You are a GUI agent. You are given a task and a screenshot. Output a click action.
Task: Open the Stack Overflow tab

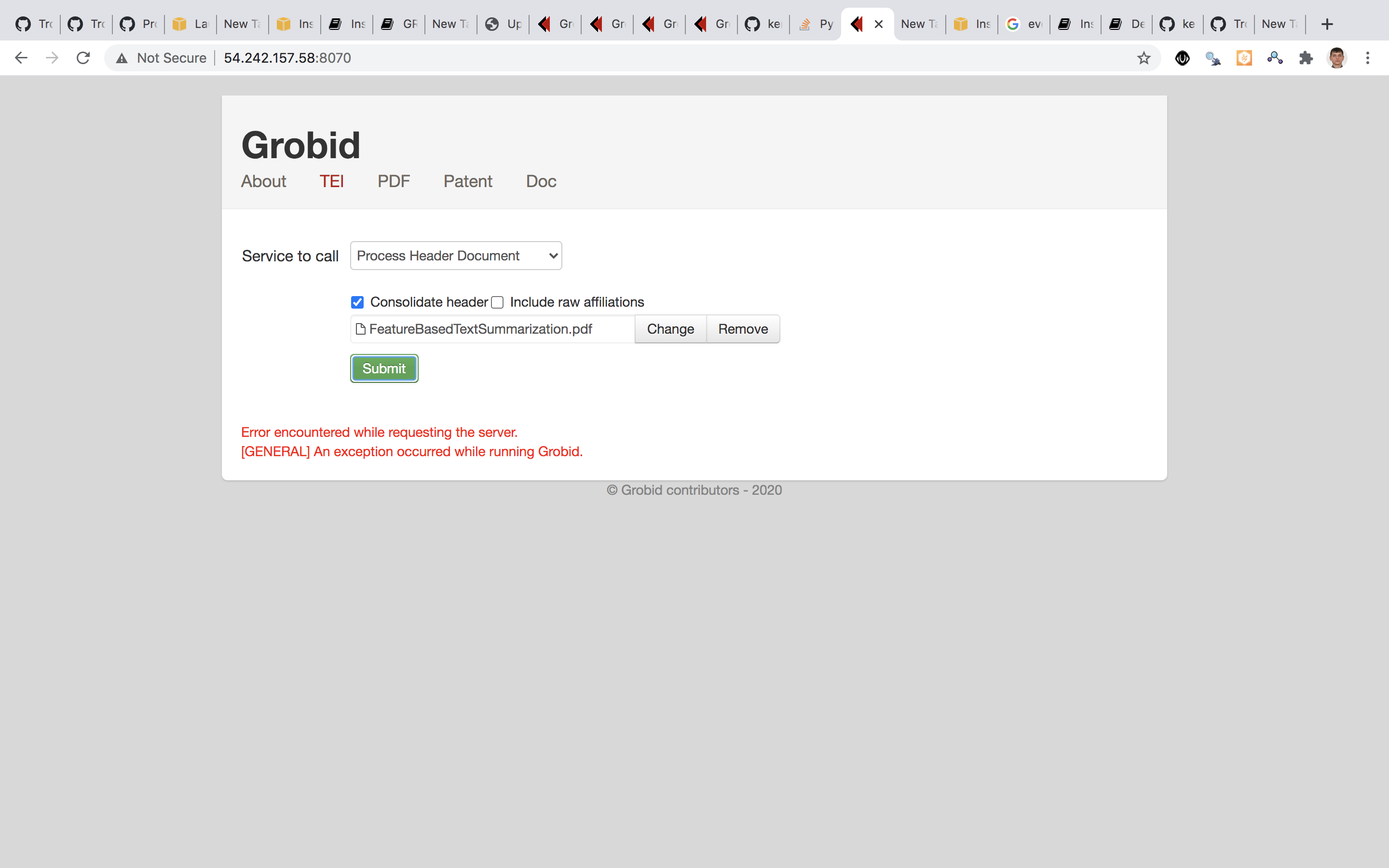pos(815,24)
